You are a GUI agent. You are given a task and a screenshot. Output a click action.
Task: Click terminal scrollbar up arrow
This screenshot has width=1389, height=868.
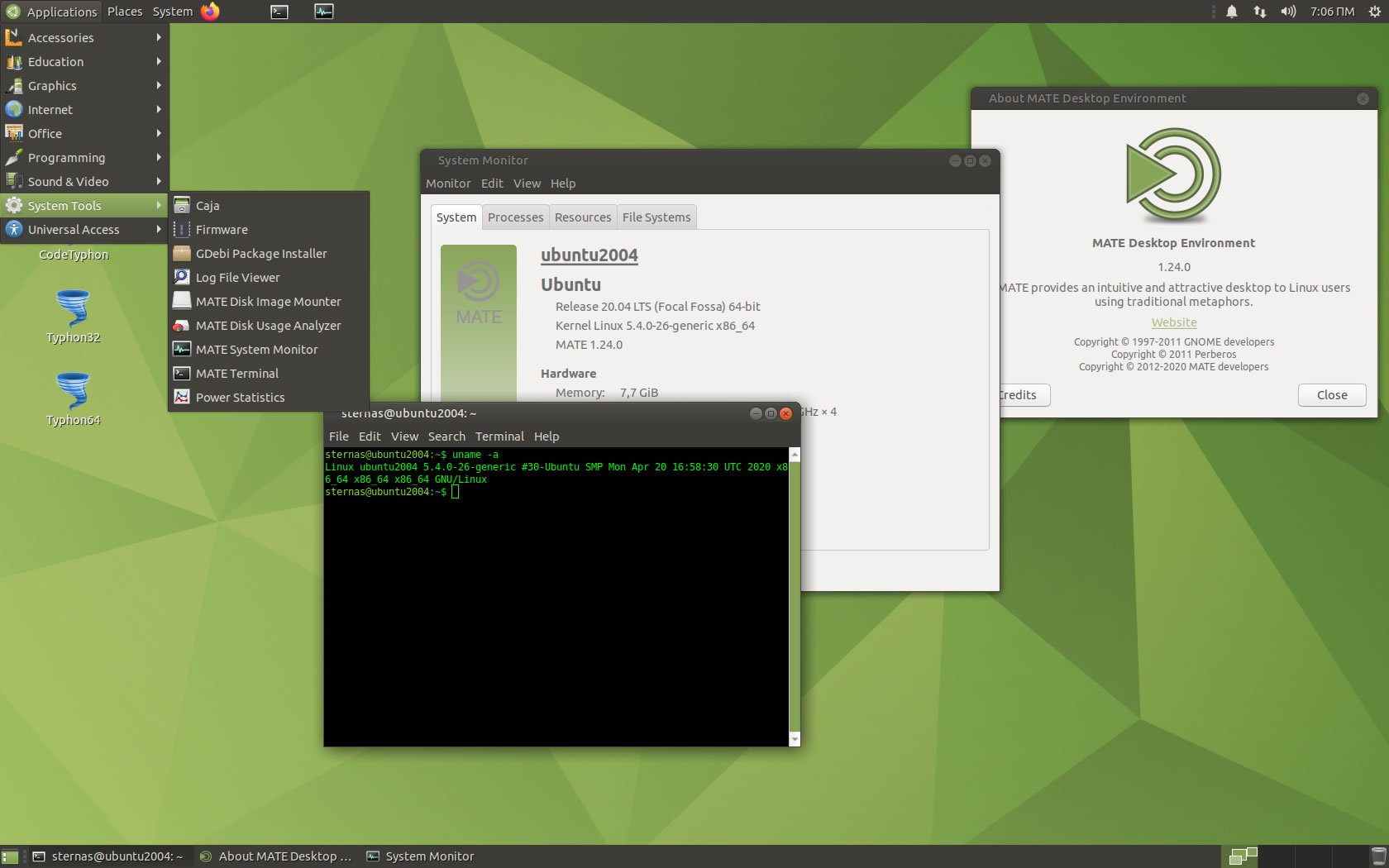point(795,454)
